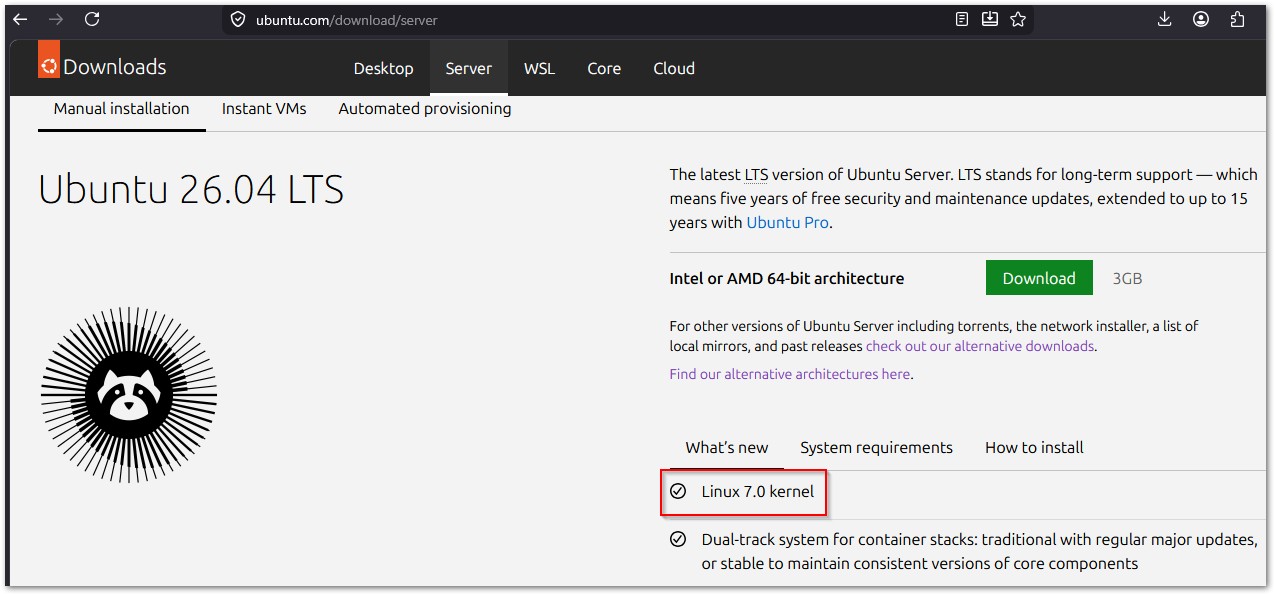The height and width of the screenshot is (595, 1275).
Task: Open the account profile icon
Action: coord(1201,19)
